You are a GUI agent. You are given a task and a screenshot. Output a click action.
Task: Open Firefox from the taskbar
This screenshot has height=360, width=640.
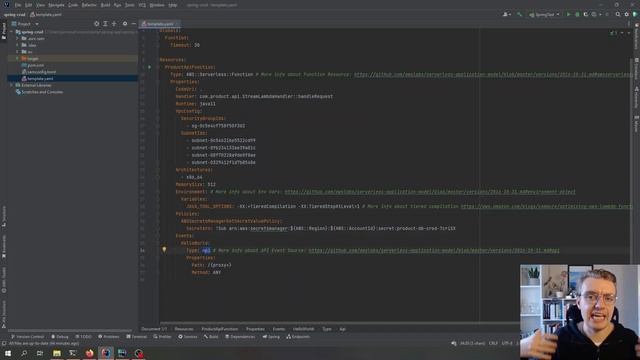(89, 353)
